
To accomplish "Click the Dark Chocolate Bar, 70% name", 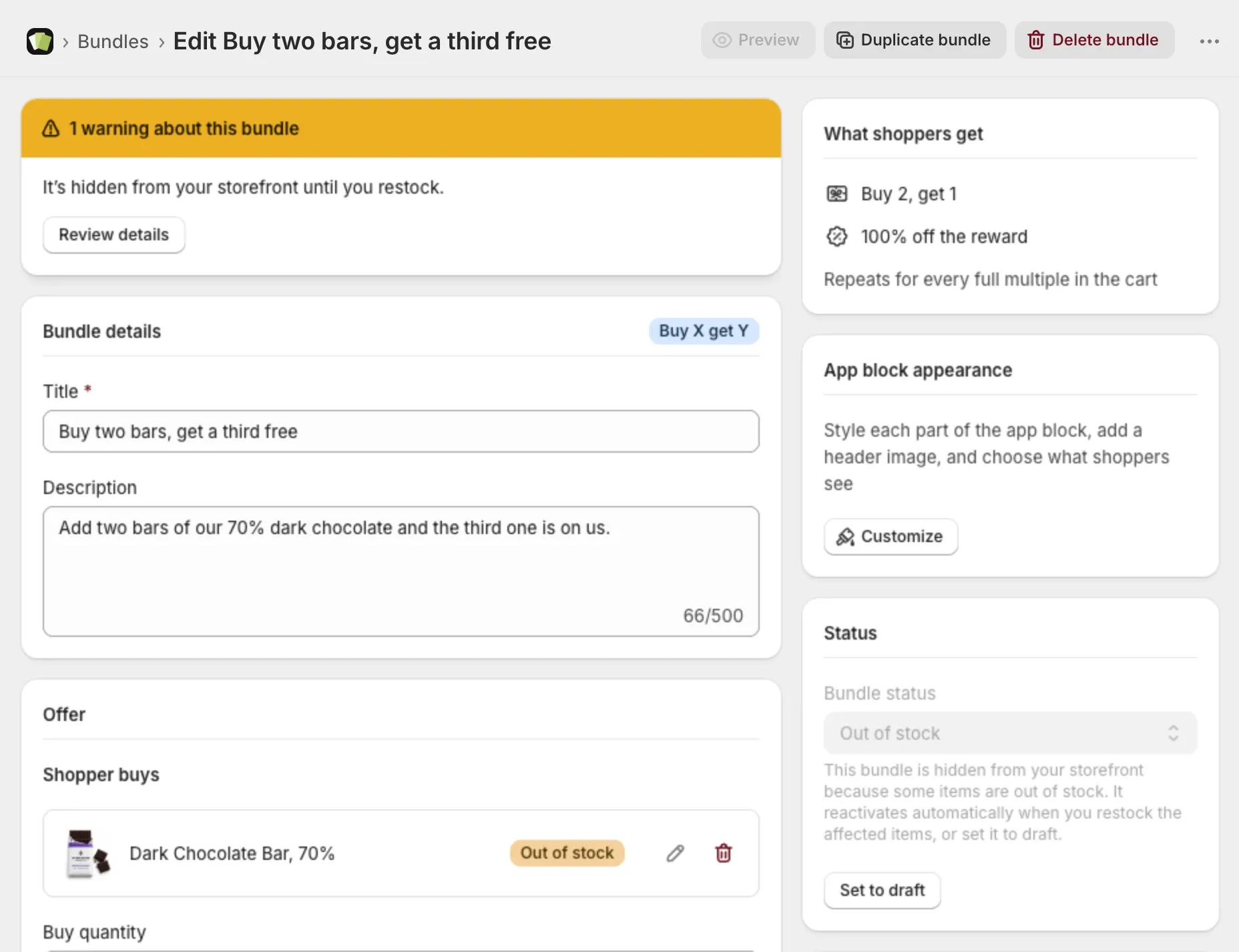I will (232, 853).
